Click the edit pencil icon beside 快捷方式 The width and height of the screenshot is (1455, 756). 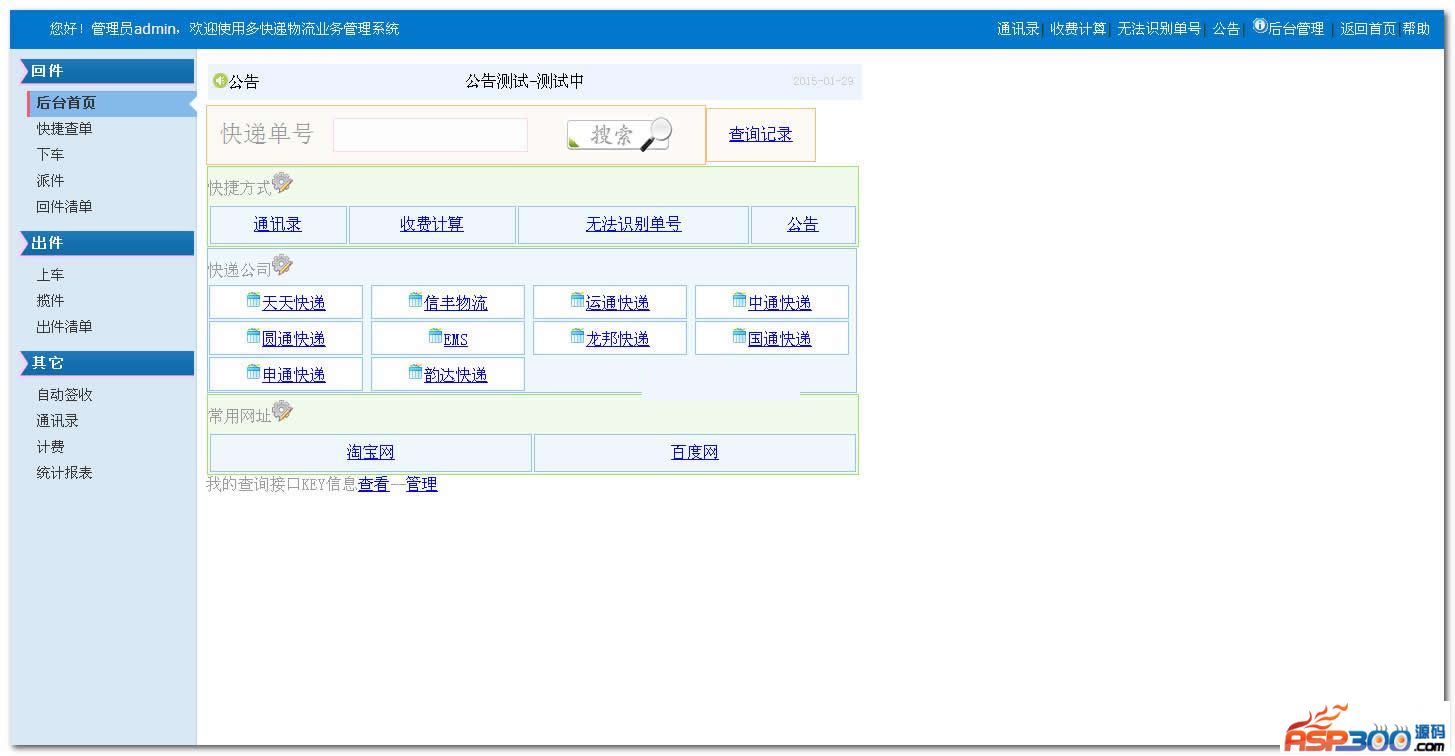[x=282, y=183]
